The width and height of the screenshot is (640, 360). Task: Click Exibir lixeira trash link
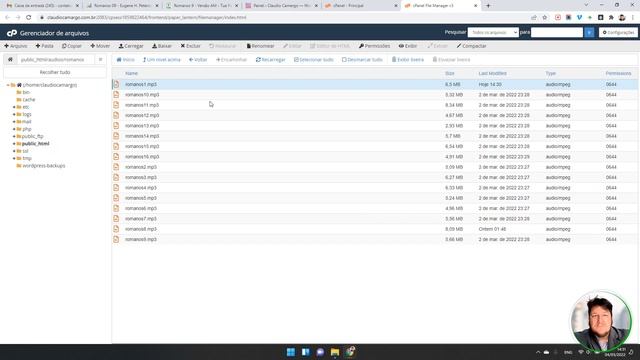pyautogui.click(x=408, y=60)
